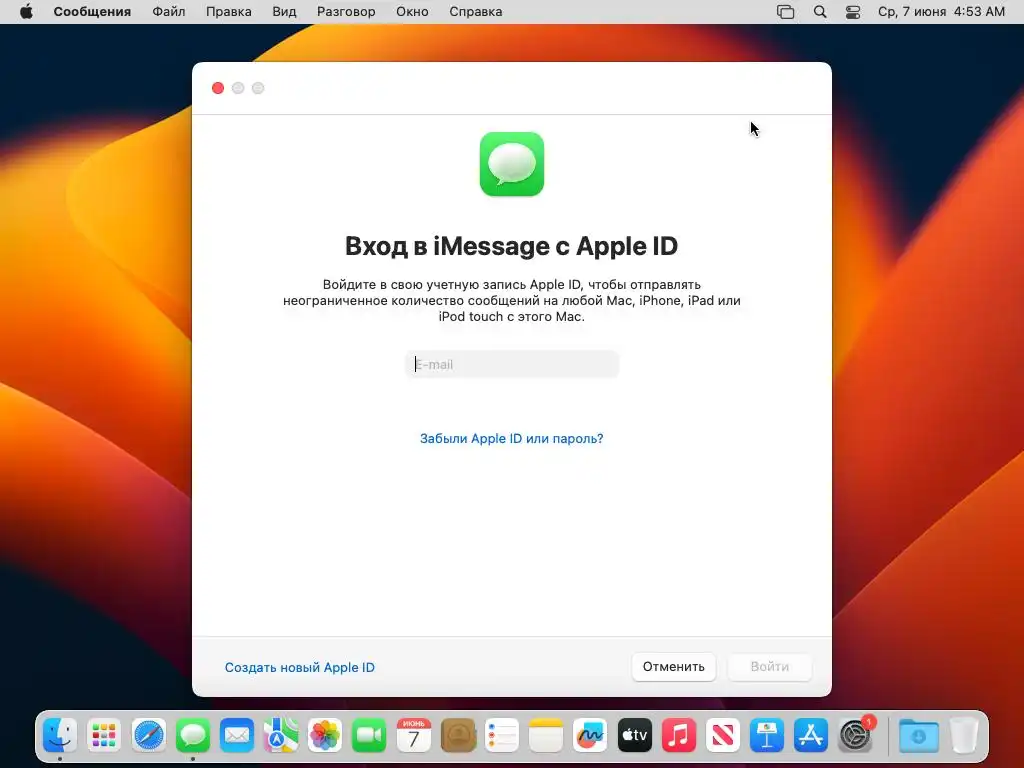Open the Окно menu

[x=412, y=12]
